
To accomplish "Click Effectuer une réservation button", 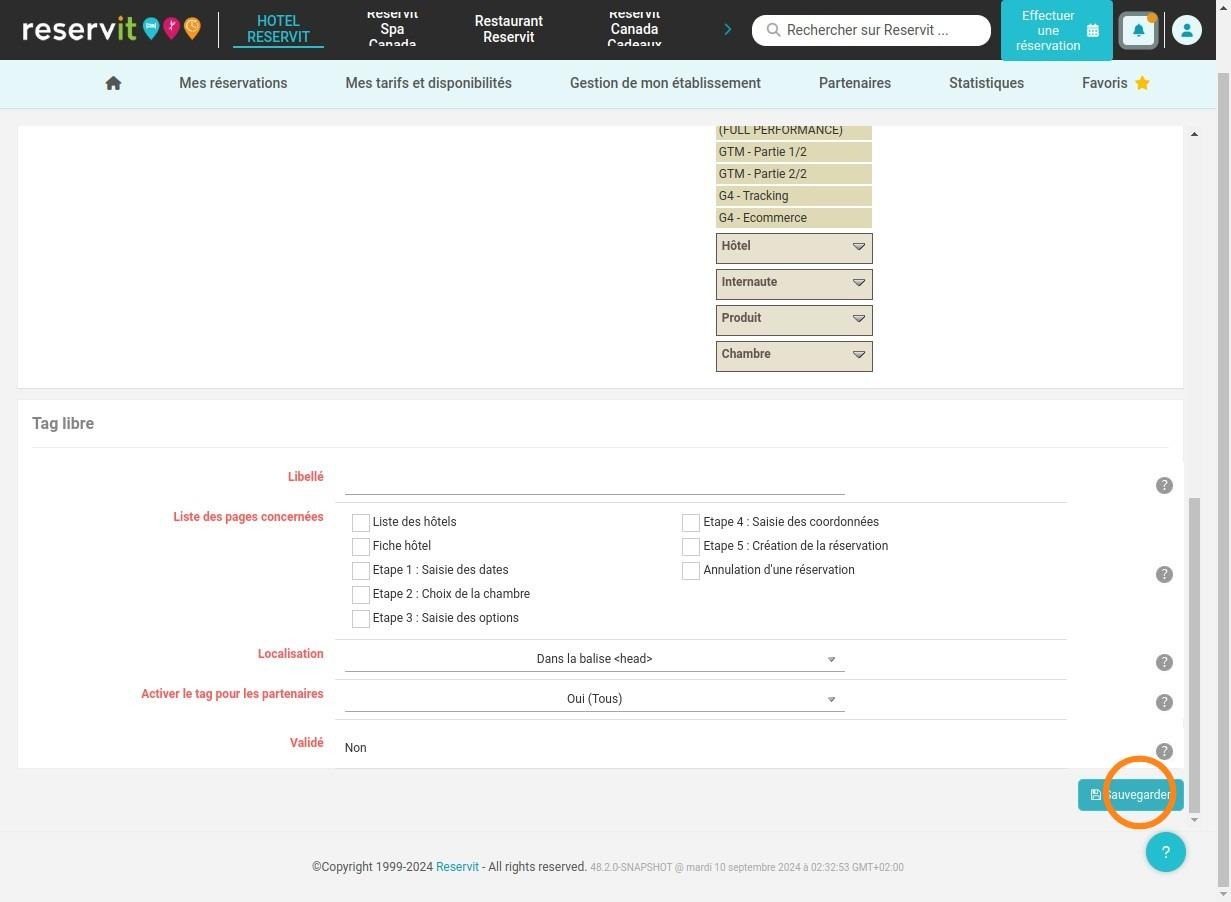I will click(1056, 30).
